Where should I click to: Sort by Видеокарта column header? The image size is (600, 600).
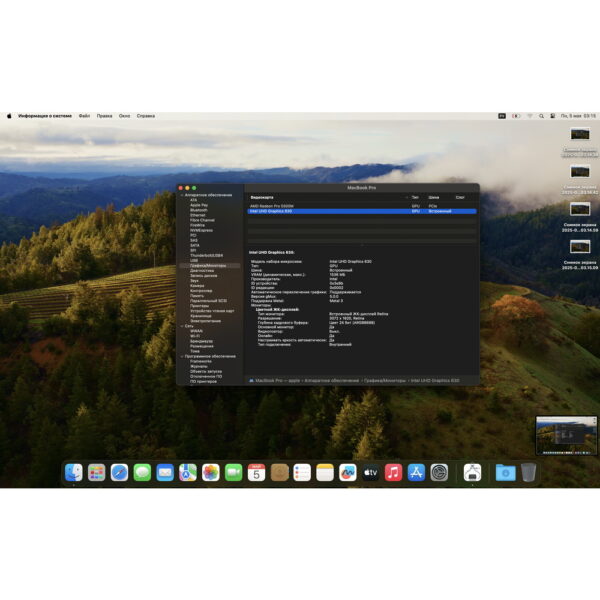[262, 197]
